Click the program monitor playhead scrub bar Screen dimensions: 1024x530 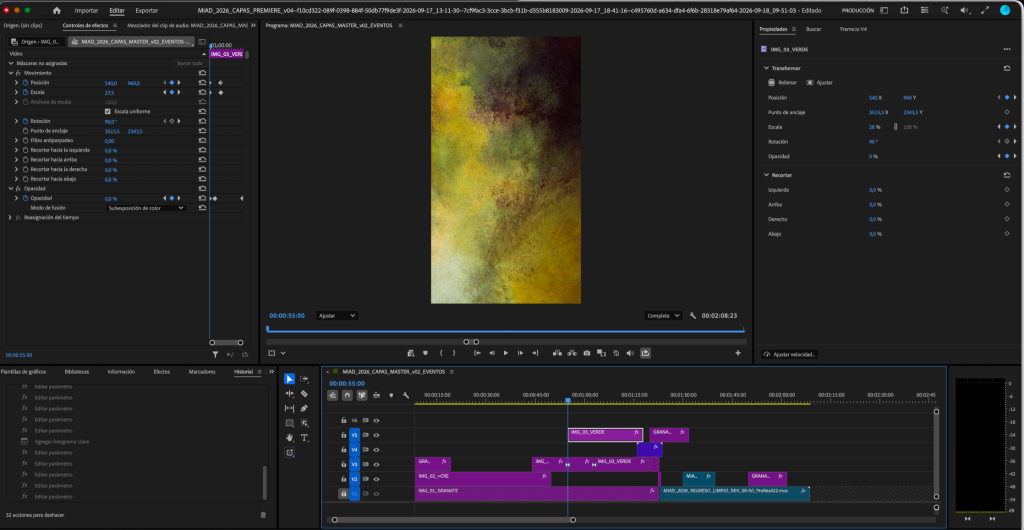point(505,330)
